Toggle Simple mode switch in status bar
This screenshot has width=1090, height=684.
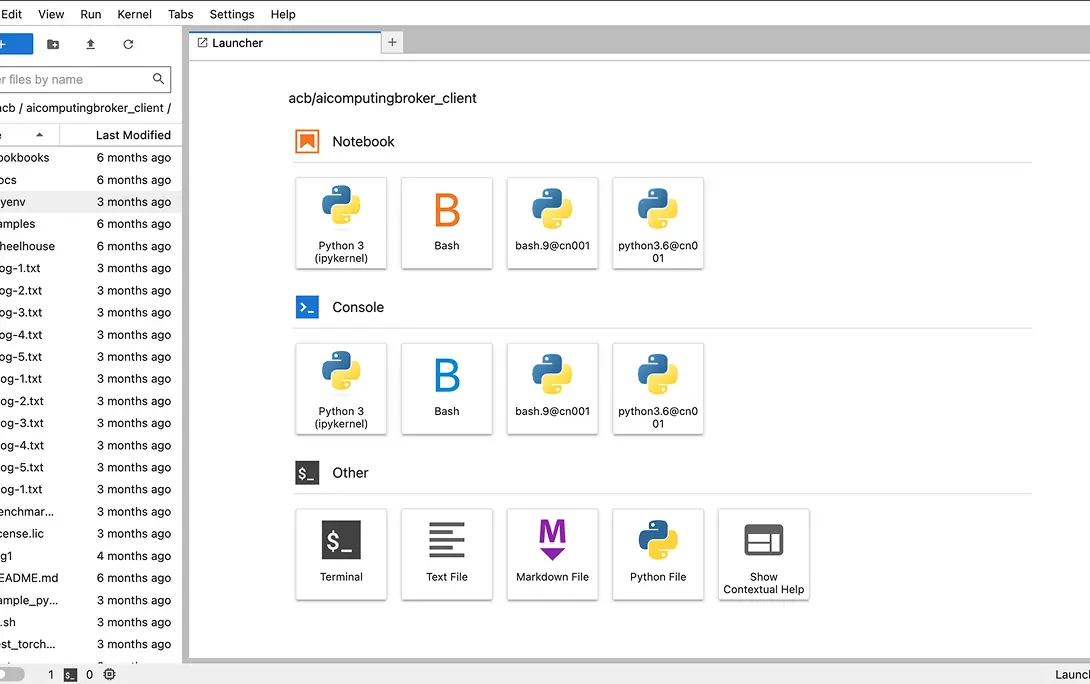10,675
